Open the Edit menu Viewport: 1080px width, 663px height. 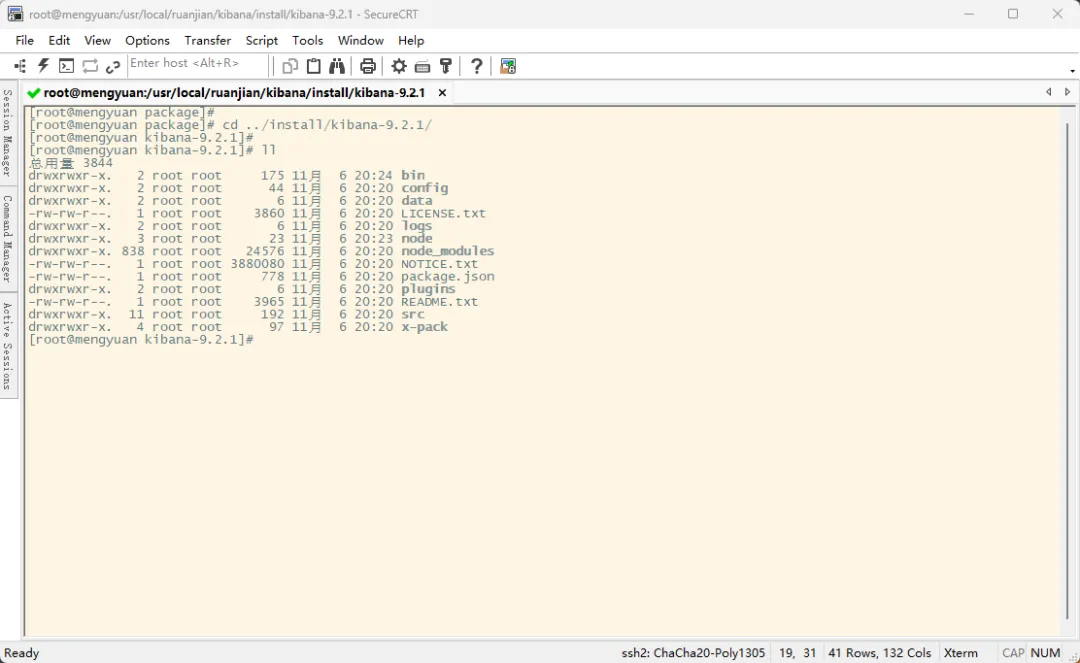tap(59, 41)
